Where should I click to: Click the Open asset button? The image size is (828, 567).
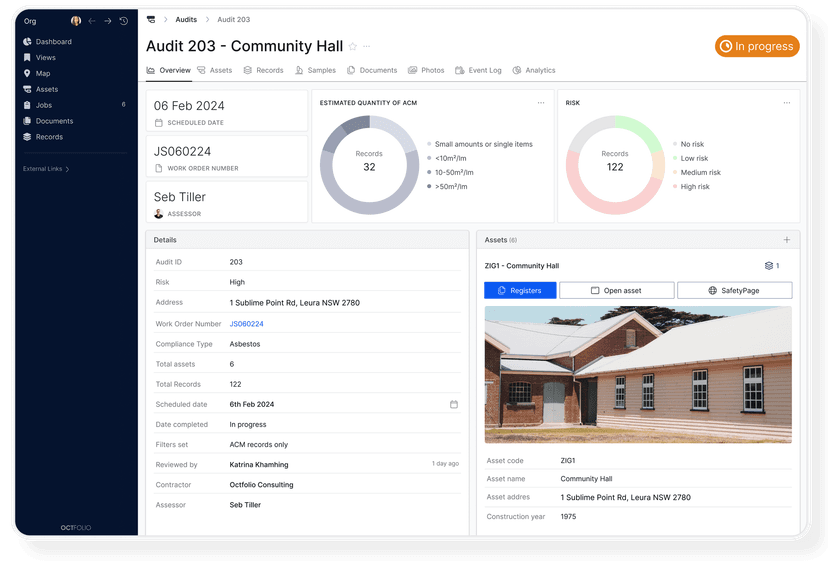pyautogui.click(x=617, y=290)
